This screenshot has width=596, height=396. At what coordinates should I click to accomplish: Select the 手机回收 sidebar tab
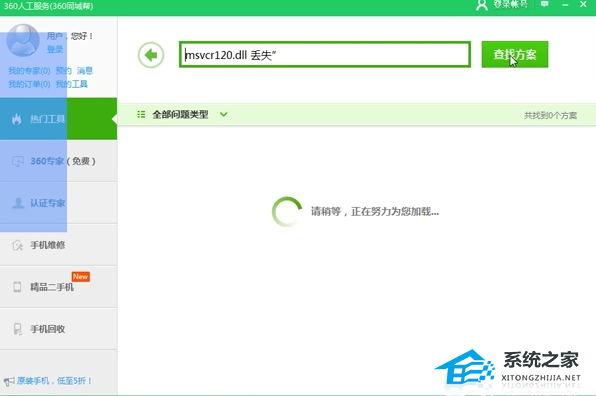59,329
